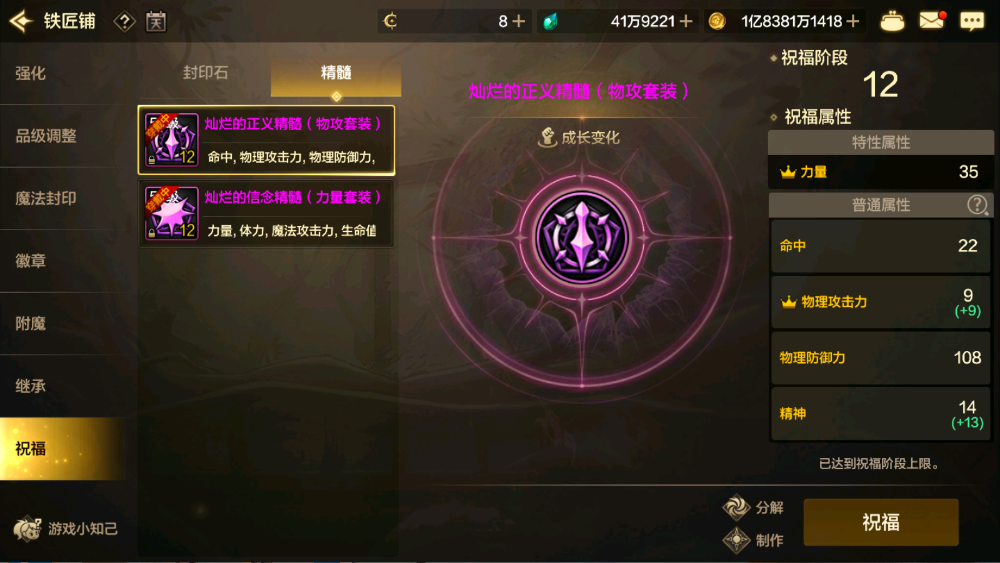Open the treasure bag icon
The height and width of the screenshot is (563, 1000).
pyautogui.click(x=892, y=22)
